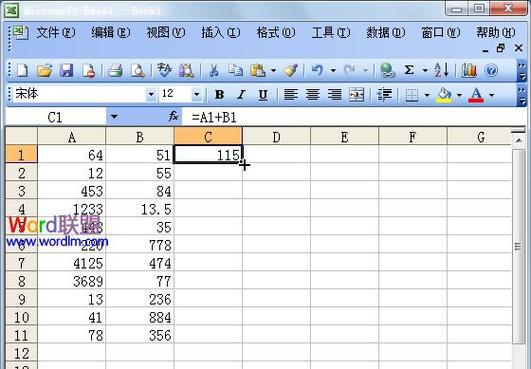Click the Permission icon next to Save
This screenshot has width=531, height=369.
pos(88,70)
